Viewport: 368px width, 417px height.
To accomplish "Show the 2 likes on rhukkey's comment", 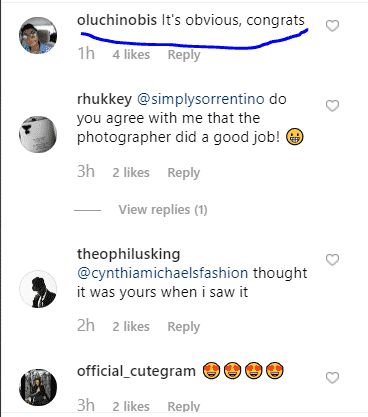I will tap(131, 173).
